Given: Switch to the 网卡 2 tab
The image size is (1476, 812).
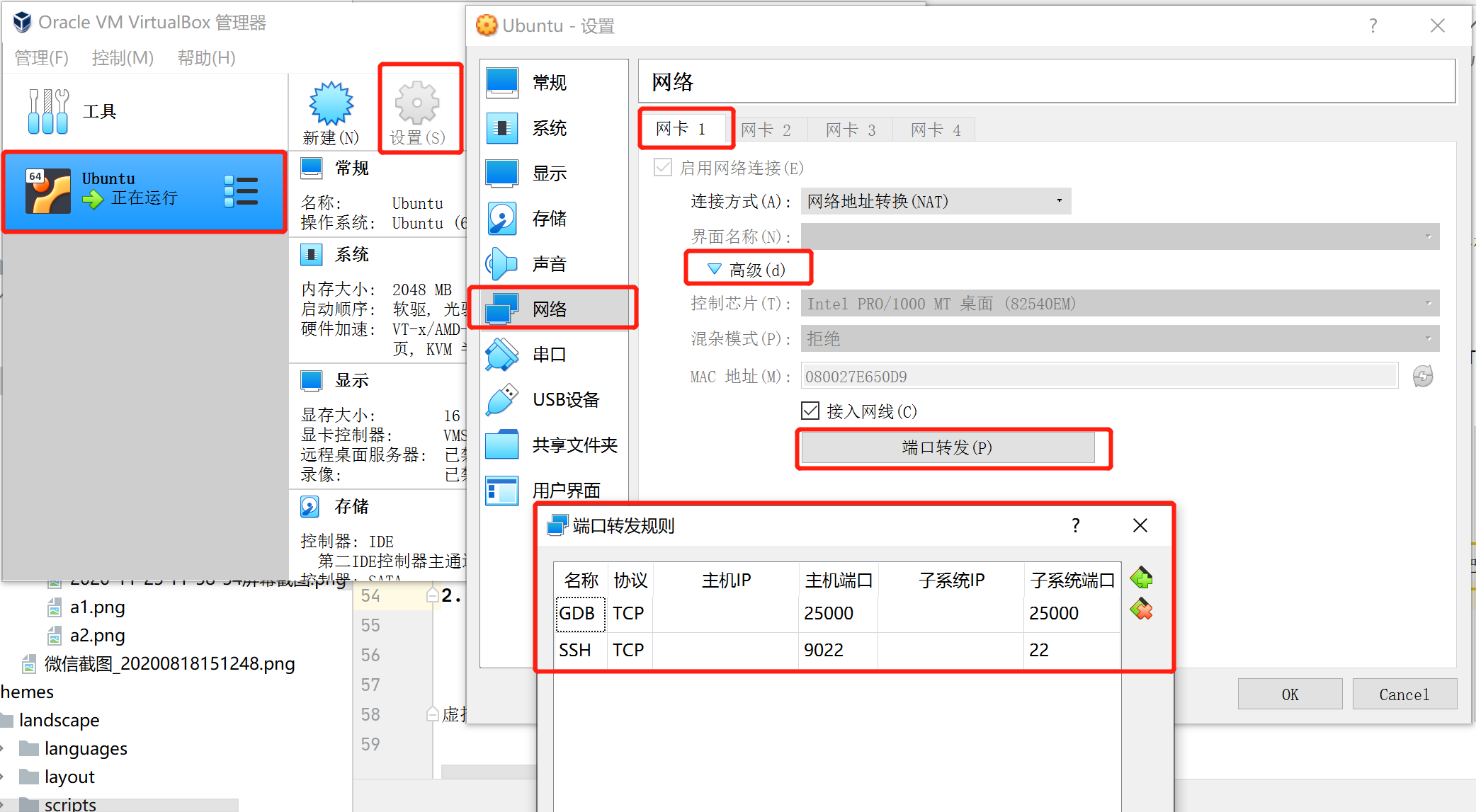Looking at the screenshot, I should [766, 130].
